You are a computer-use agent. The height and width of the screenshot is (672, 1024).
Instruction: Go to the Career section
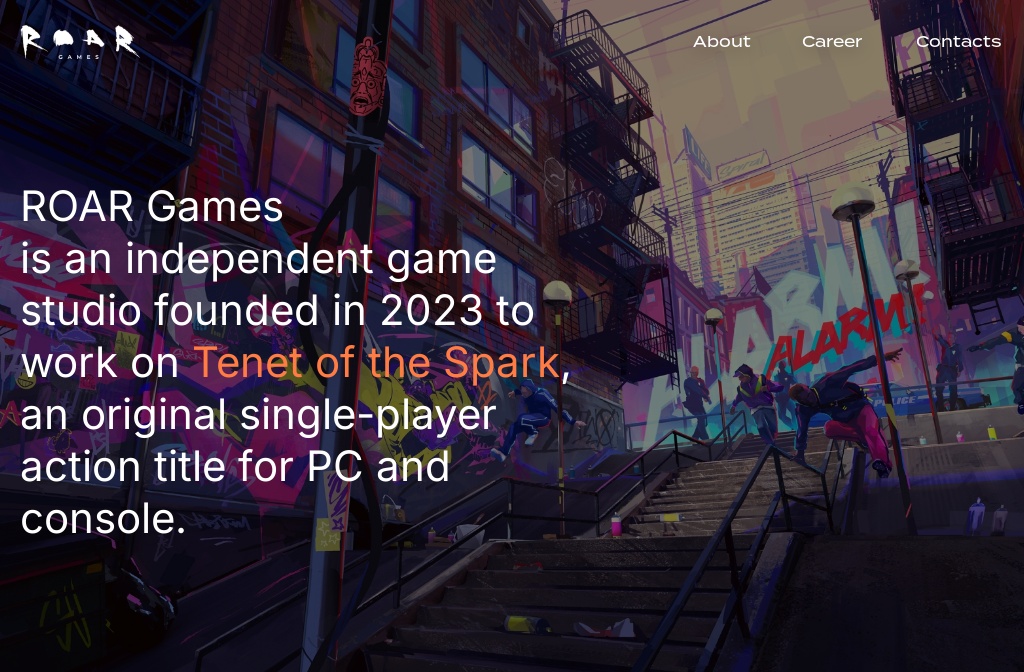click(x=831, y=41)
